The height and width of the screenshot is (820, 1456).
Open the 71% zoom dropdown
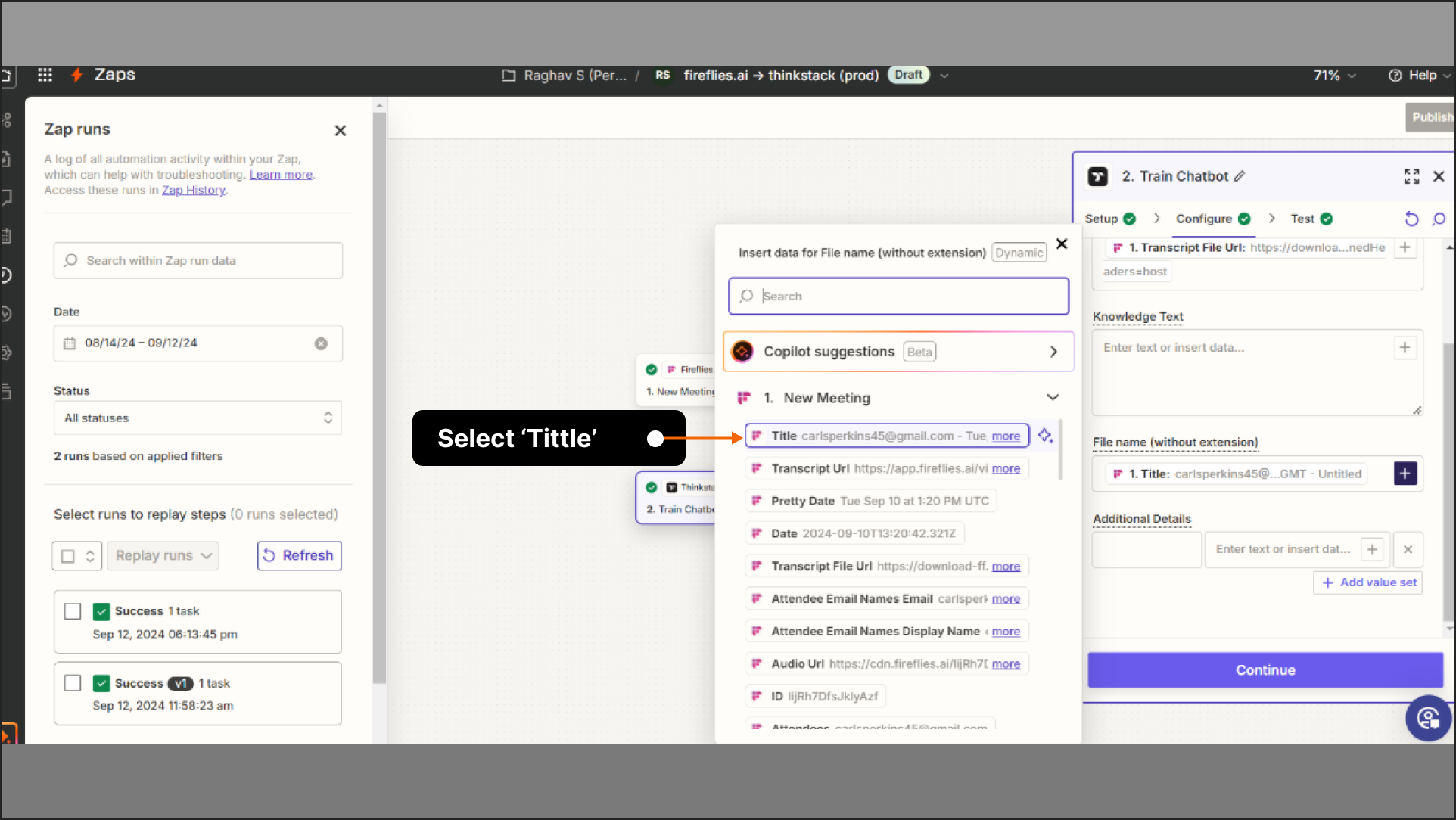pyautogui.click(x=1334, y=76)
